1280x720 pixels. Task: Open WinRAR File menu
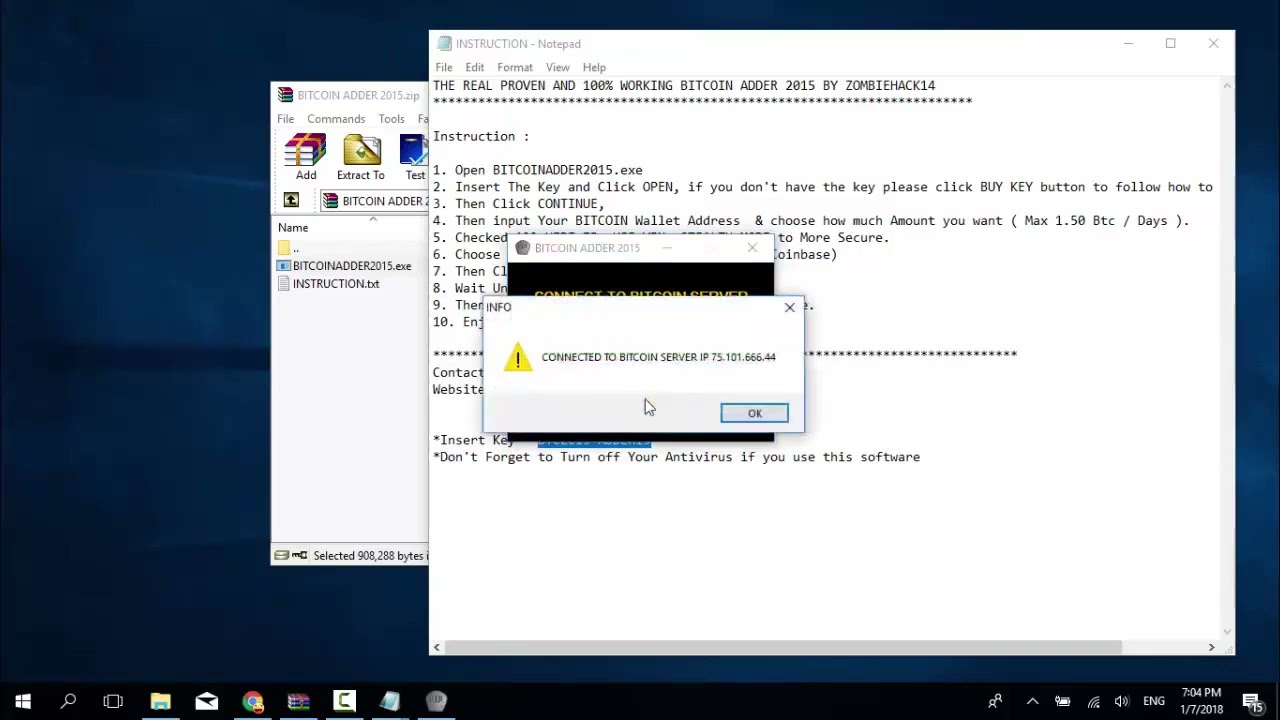point(285,119)
